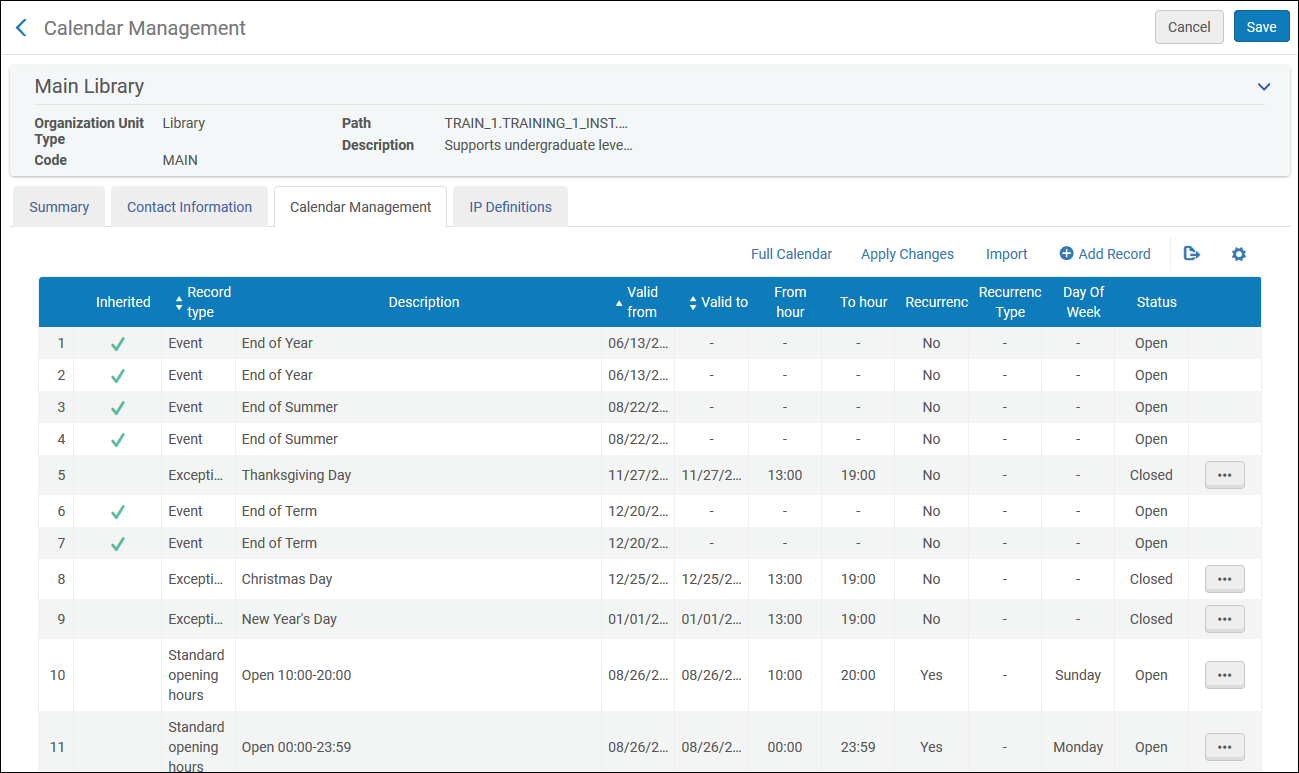Open the table settings gear icon

coord(1239,254)
